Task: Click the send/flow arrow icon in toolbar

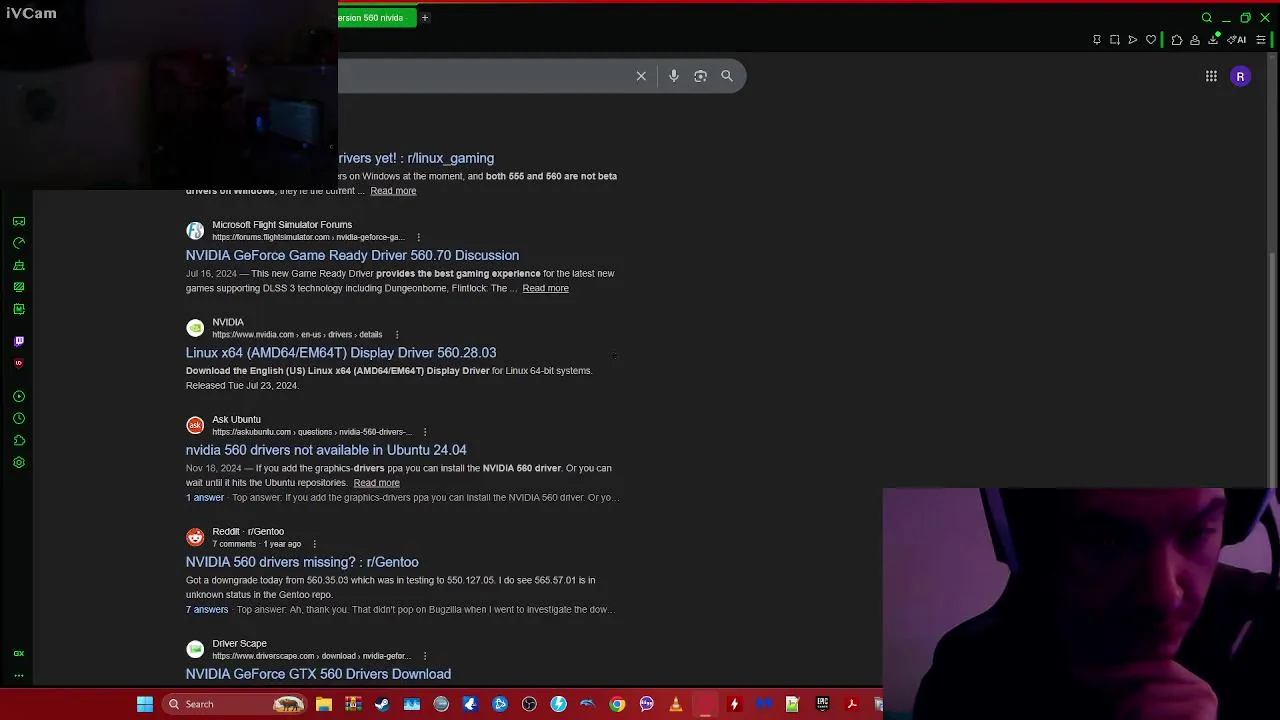Action: [1133, 40]
